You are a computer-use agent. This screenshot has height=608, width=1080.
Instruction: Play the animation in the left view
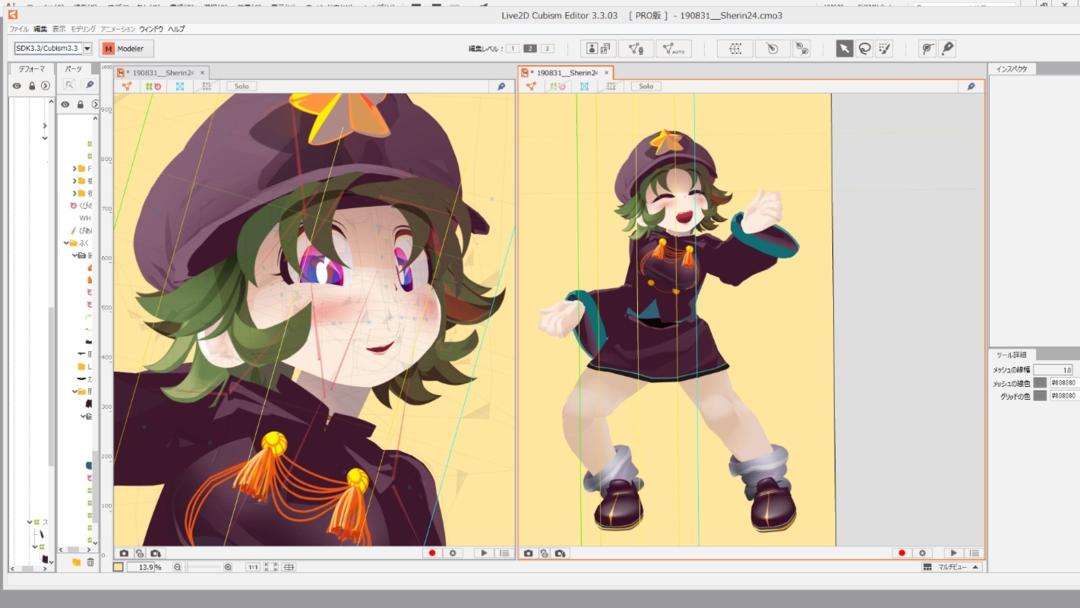click(484, 553)
